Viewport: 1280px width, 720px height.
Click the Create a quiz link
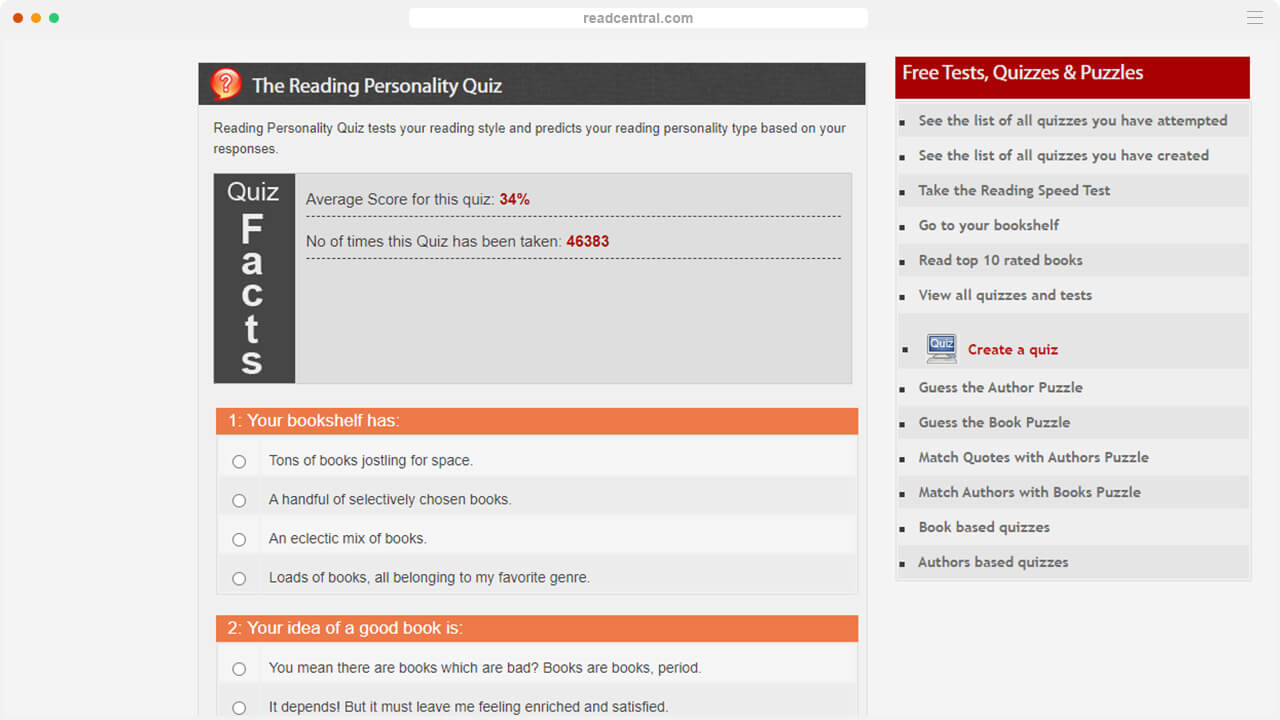click(1012, 350)
